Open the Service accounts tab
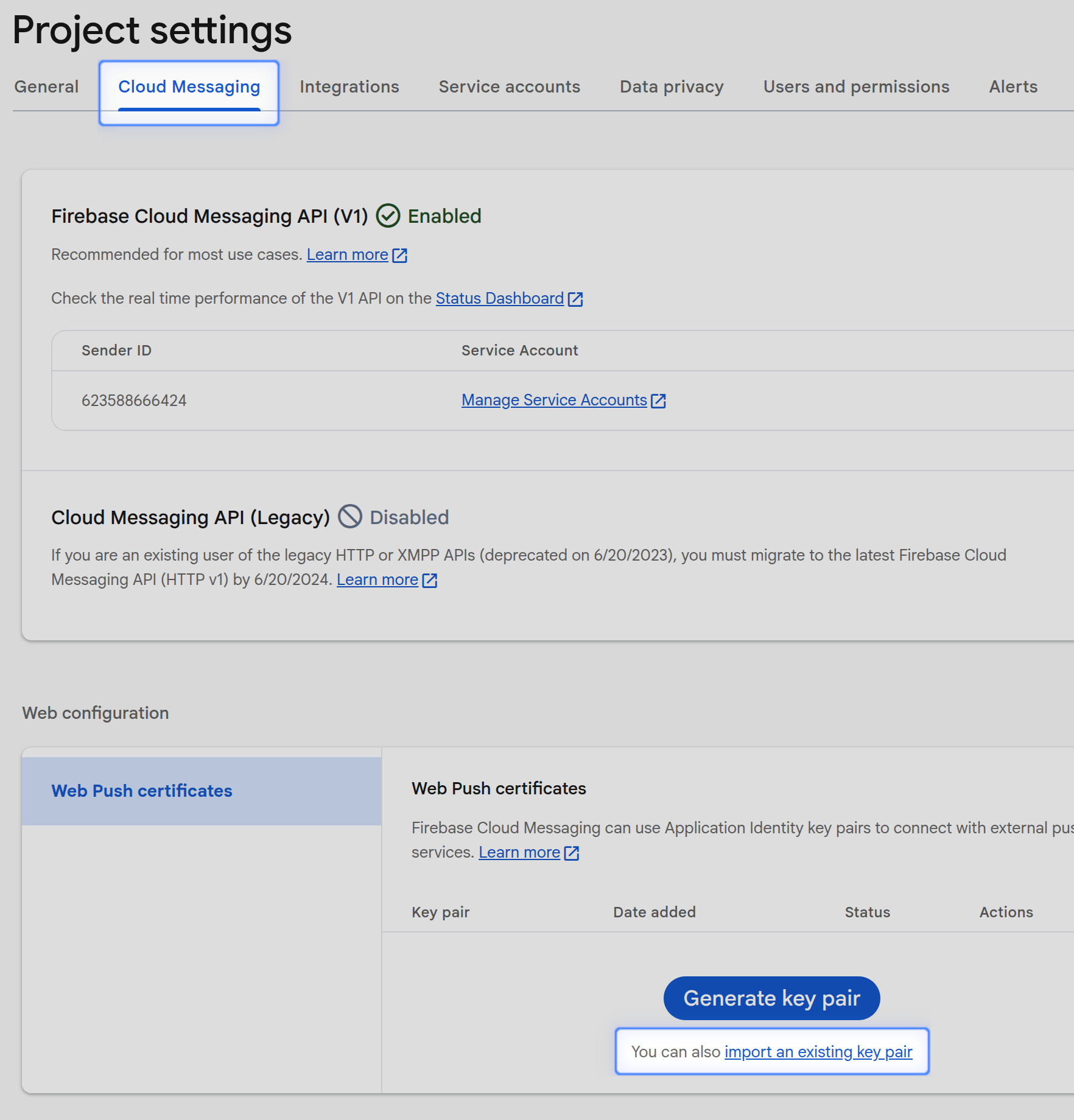1074x1120 pixels. point(509,86)
